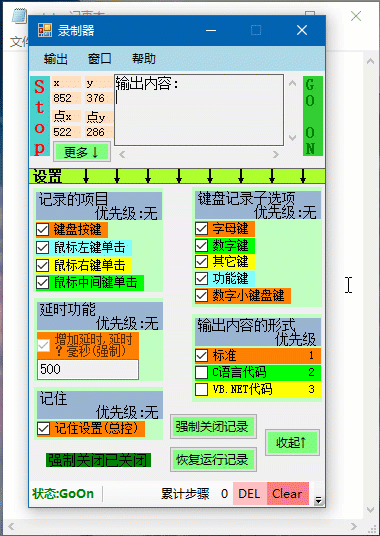This screenshot has width=380, height=536.
Task: Open the 窗口 menu
Action: pos(99,59)
